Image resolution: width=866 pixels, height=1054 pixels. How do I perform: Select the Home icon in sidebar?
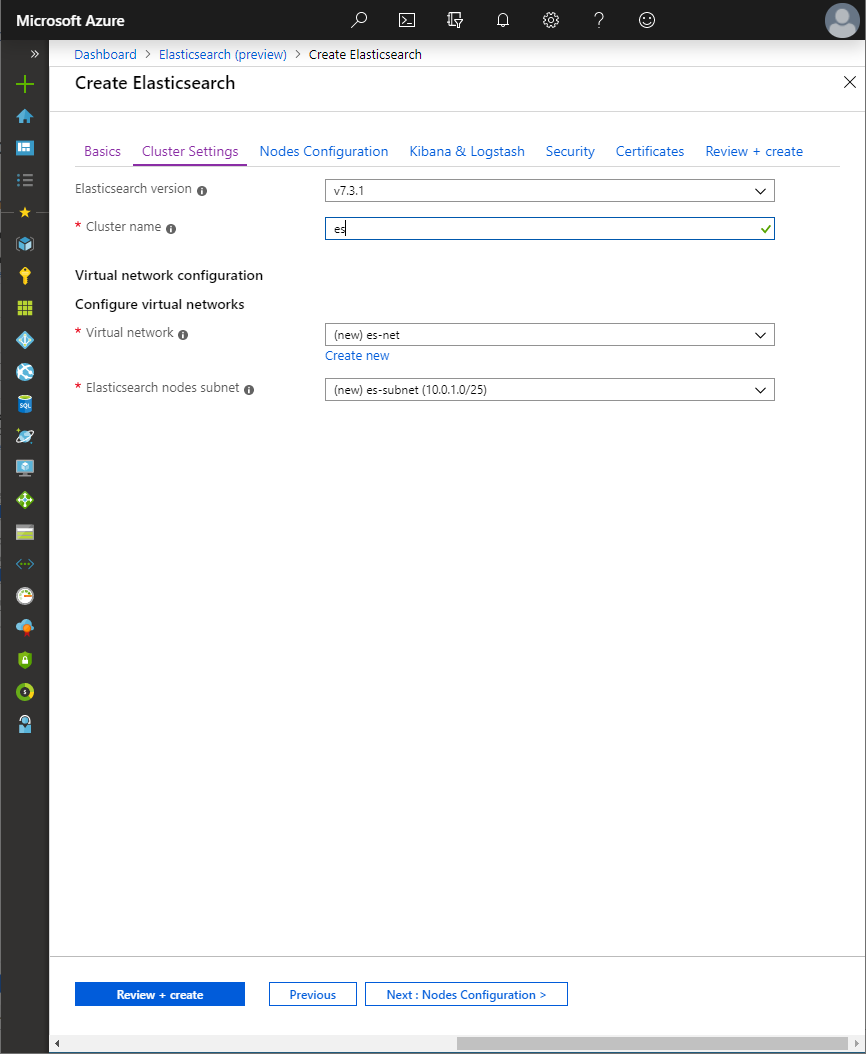[23, 117]
